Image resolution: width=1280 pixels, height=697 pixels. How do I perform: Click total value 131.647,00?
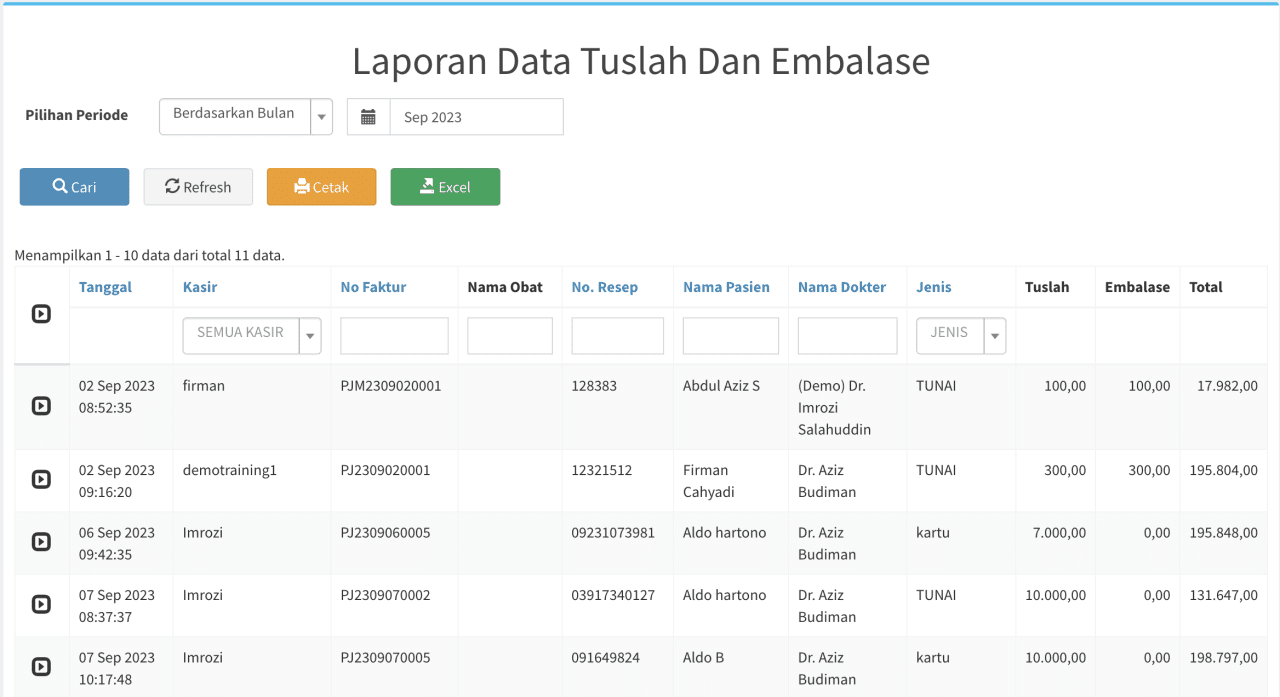click(x=1224, y=595)
